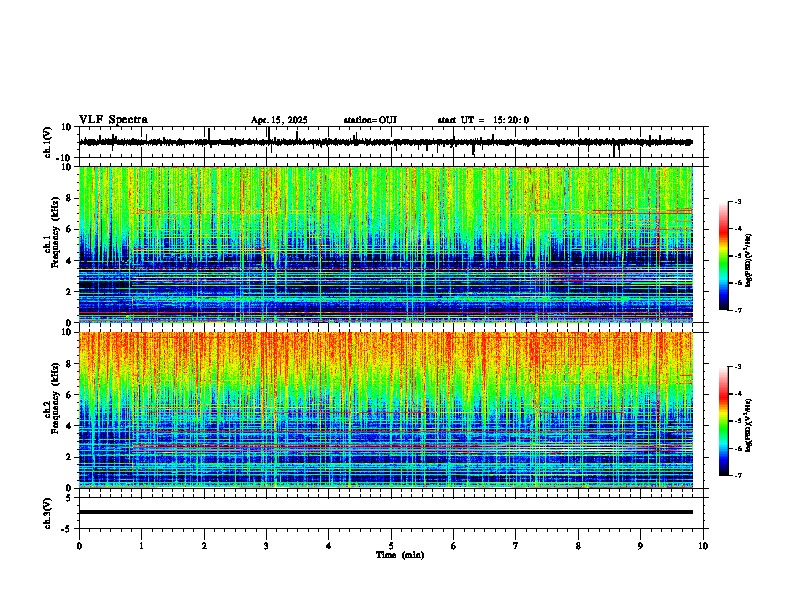Click the "ch.3(V)" axis label
The width and height of the screenshot is (792, 612).
[x=48, y=514]
